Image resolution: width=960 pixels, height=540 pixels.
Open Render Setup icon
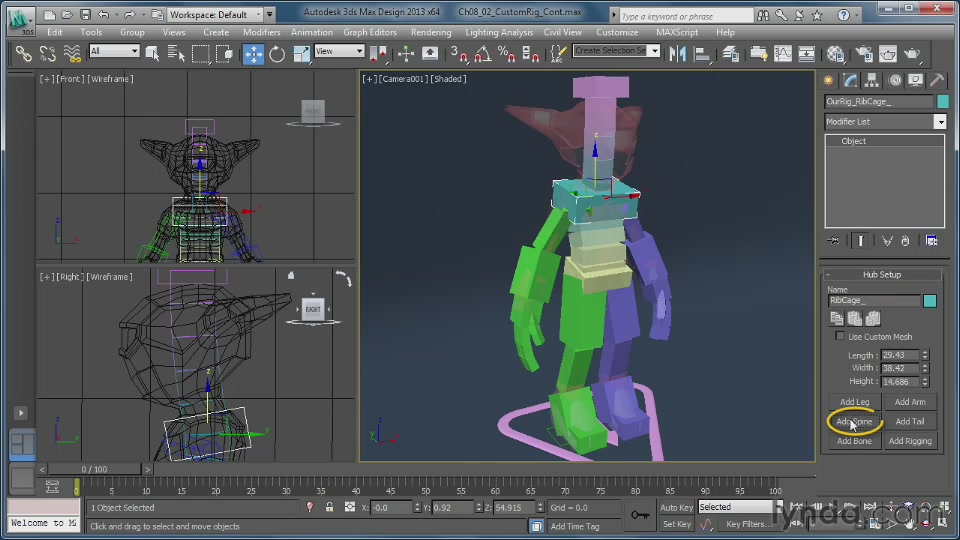point(864,54)
